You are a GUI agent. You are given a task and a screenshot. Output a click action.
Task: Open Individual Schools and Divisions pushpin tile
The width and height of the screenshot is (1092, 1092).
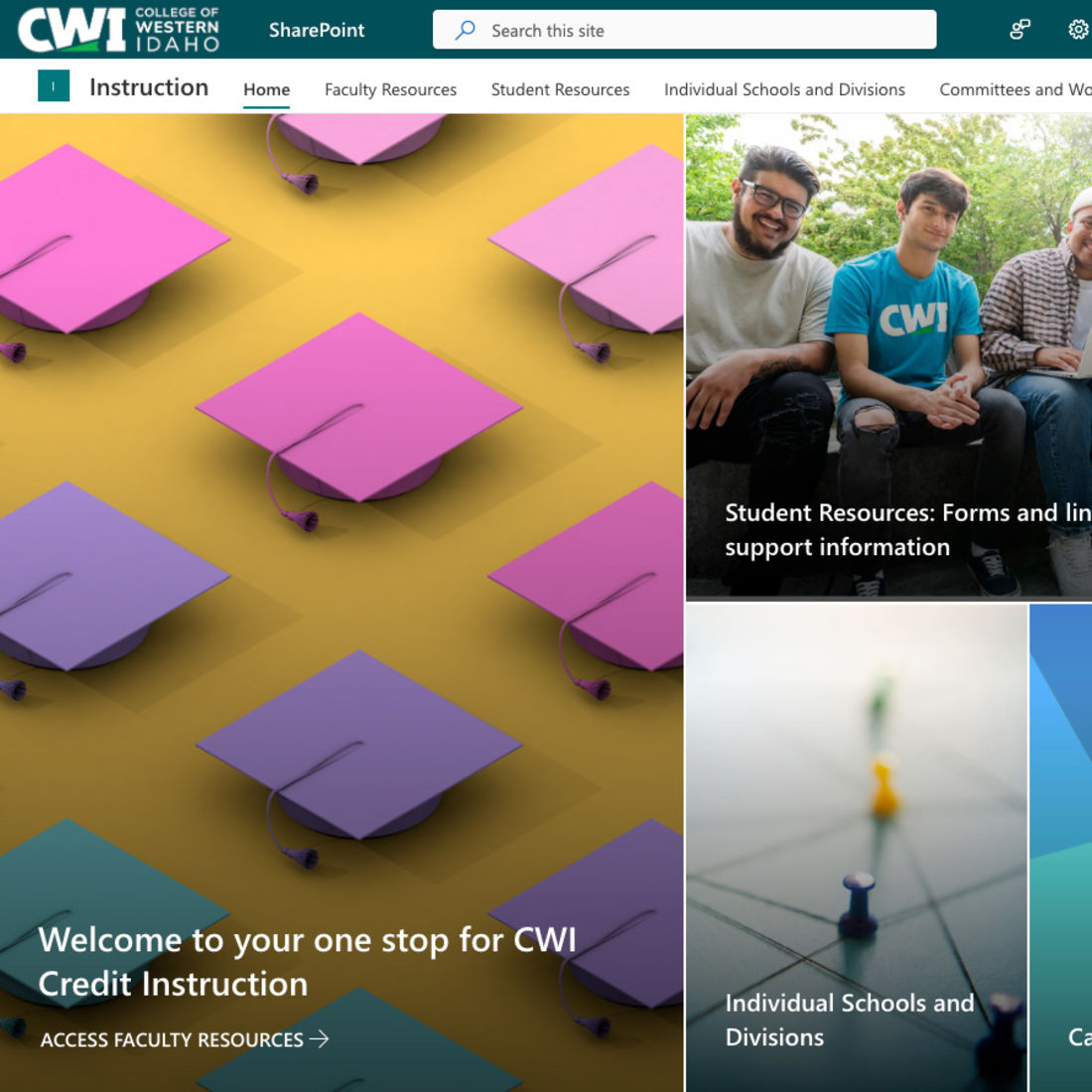(857, 848)
